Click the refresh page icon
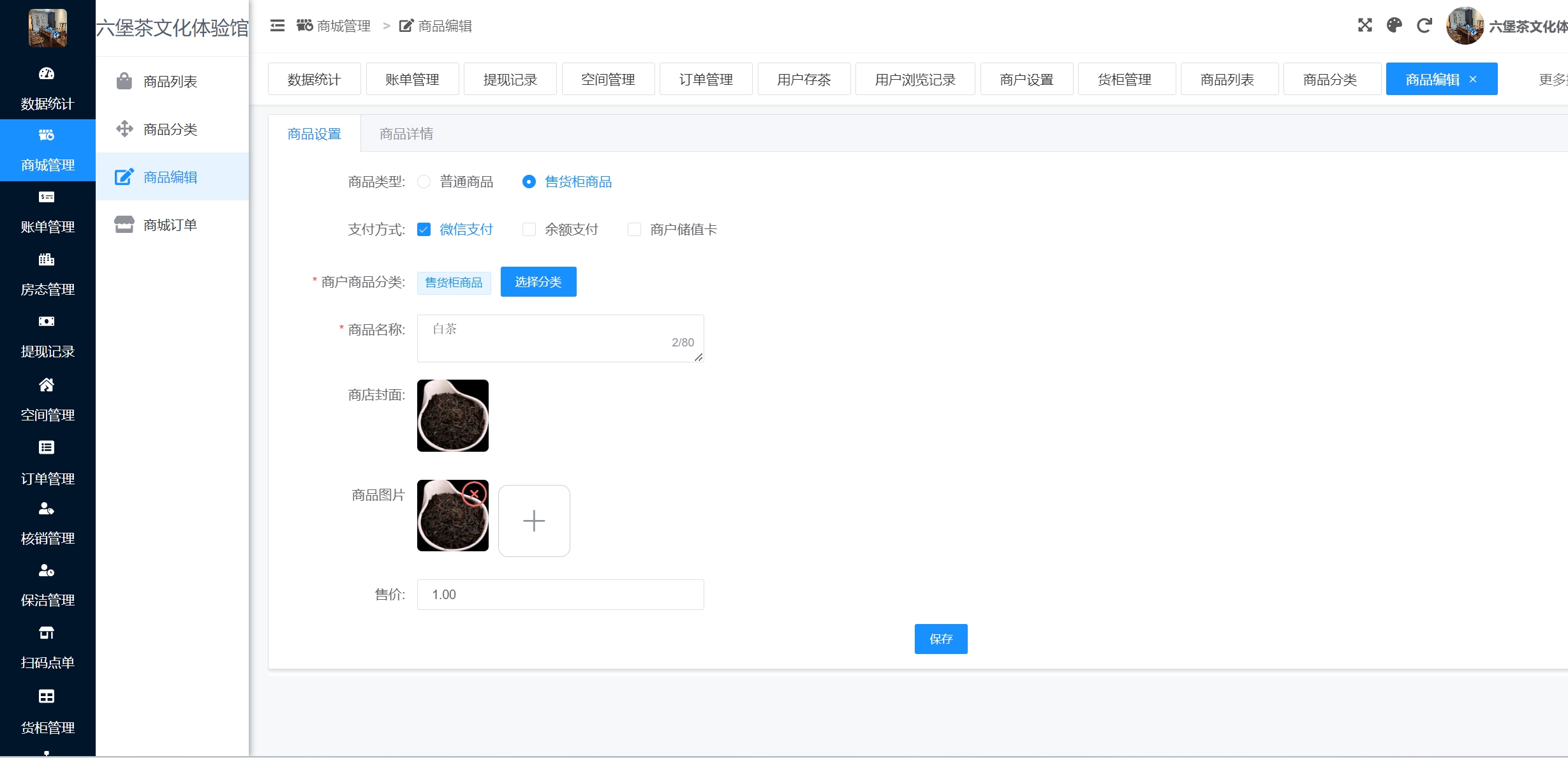The height and width of the screenshot is (758, 1568). point(1424,26)
